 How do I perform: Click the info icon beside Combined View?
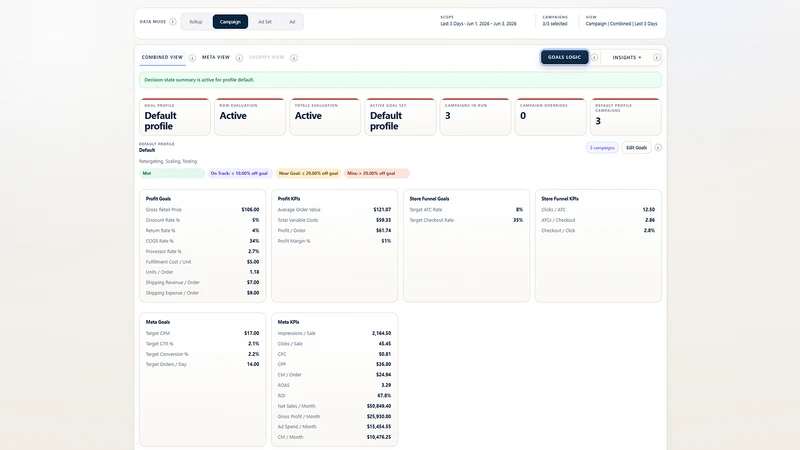click(x=192, y=58)
